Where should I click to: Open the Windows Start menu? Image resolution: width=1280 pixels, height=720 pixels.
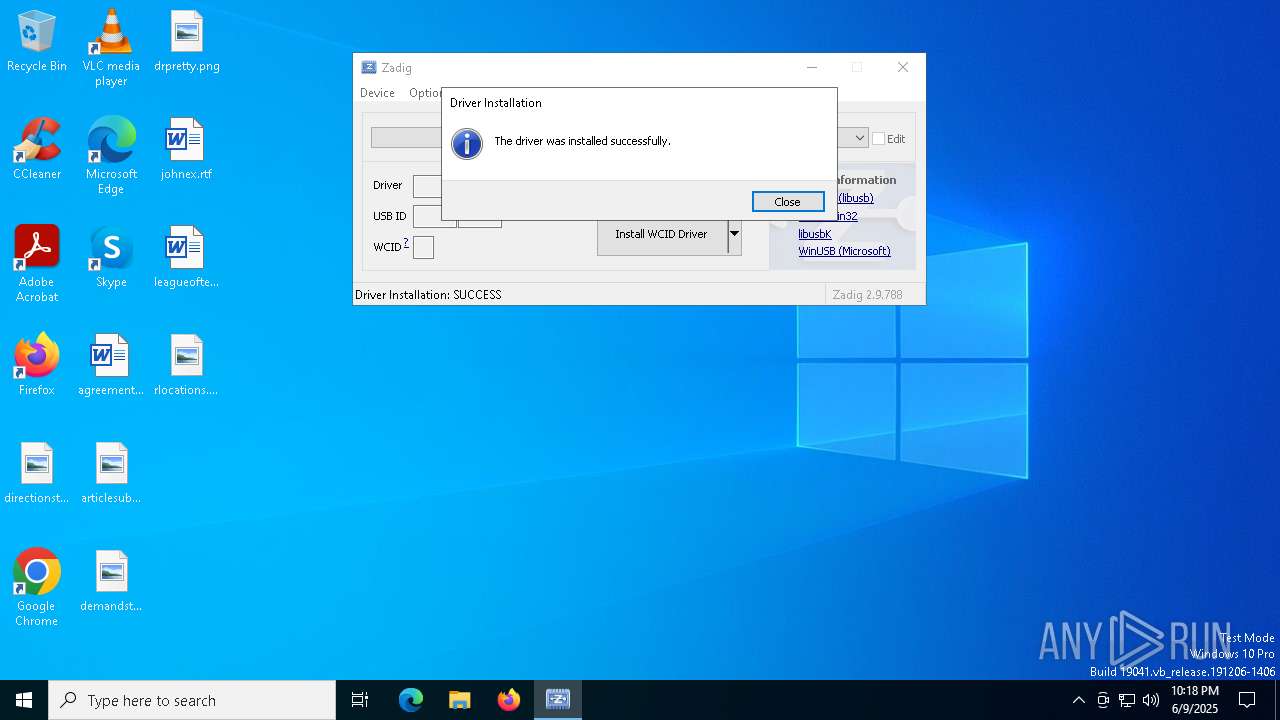(x=24, y=700)
